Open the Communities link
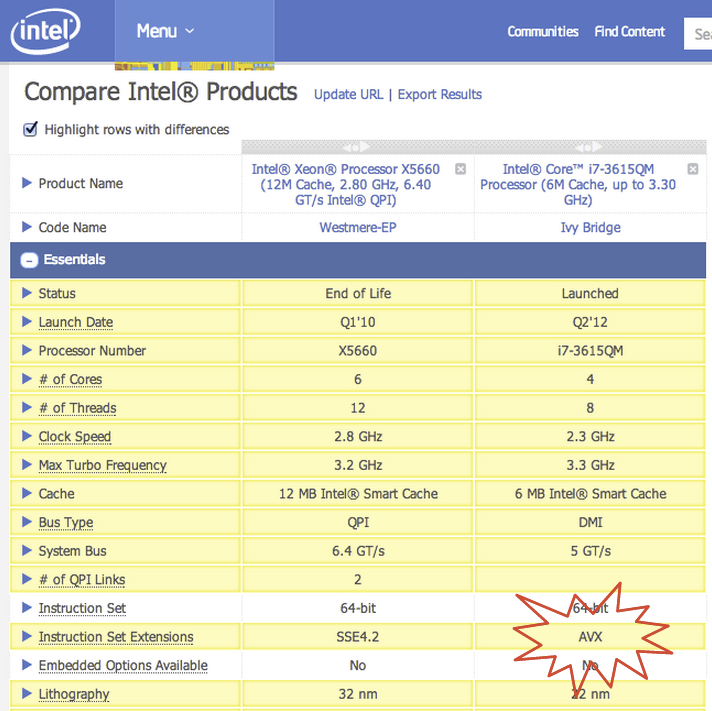The width and height of the screenshot is (712, 711). [x=543, y=31]
